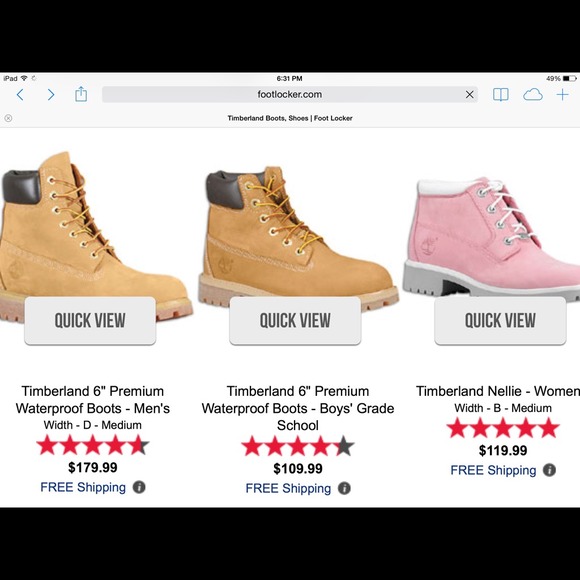Tap the footlocker.com address field
This screenshot has height=580, width=580.
pyautogui.click(x=290, y=94)
